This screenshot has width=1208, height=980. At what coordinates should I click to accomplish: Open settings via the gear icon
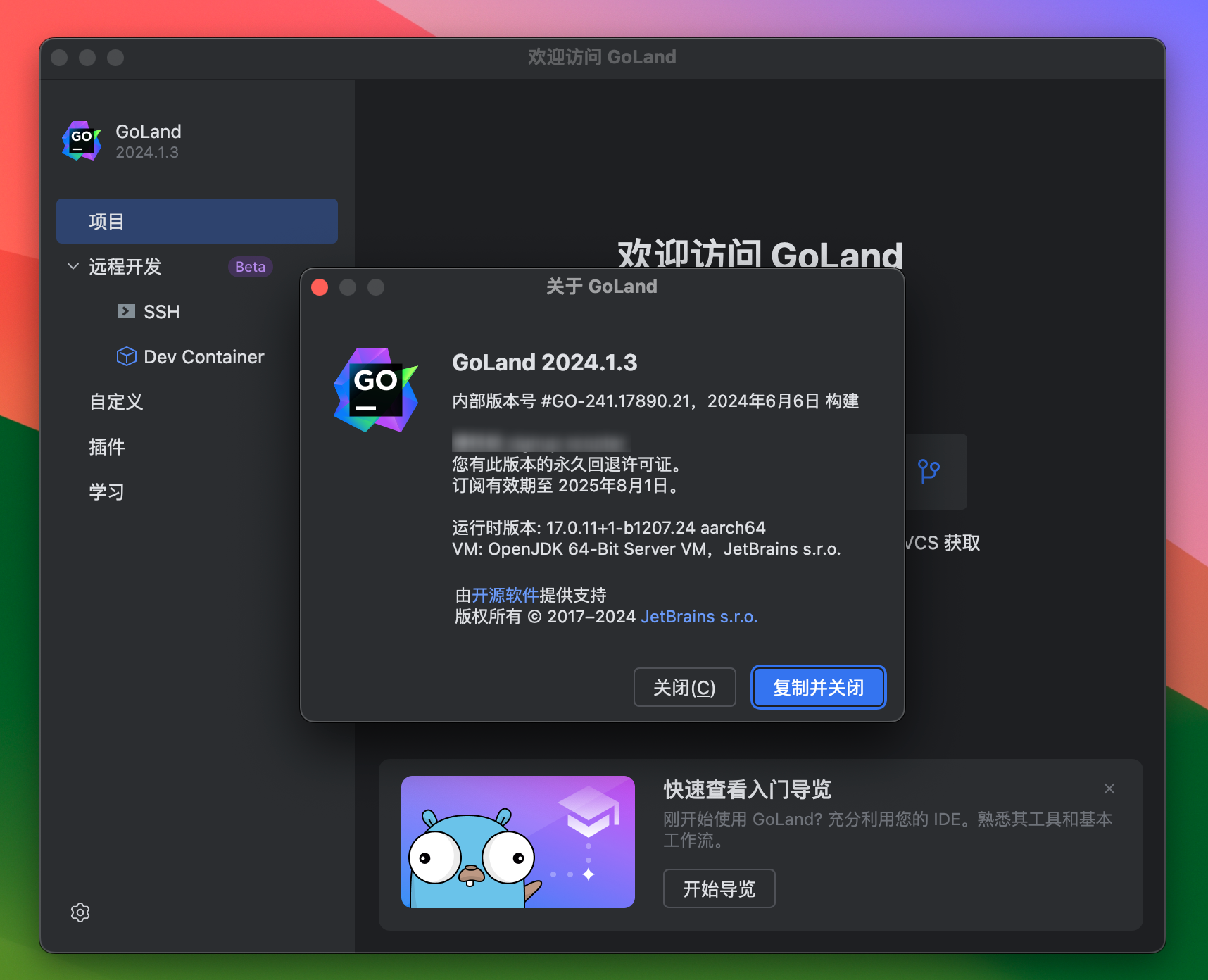point(80,912)
